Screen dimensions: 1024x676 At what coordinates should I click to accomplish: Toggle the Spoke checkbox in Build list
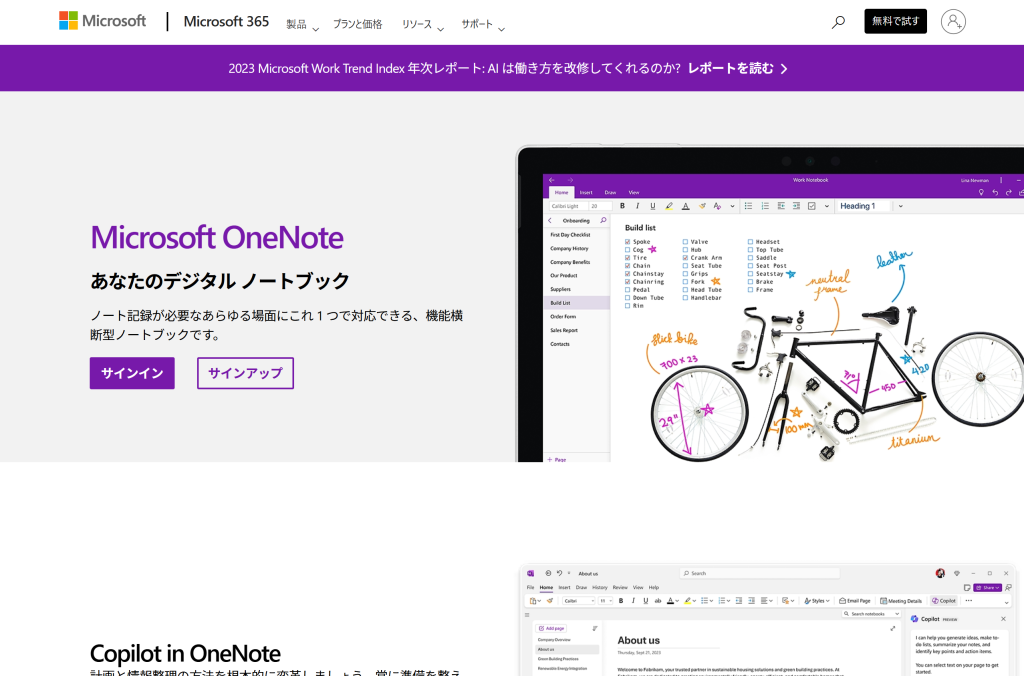[628, 242]
